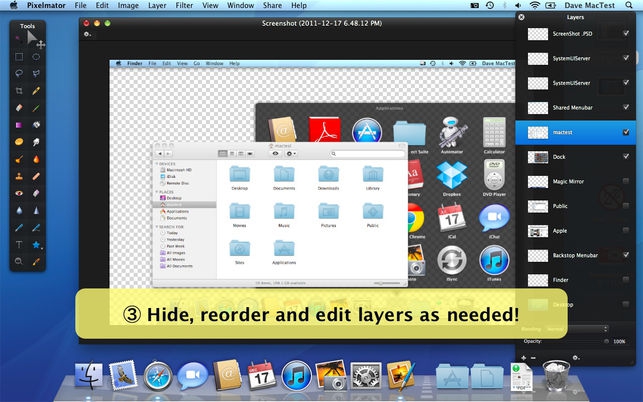
Task: Select the Type tool
Action: point(19,244)
